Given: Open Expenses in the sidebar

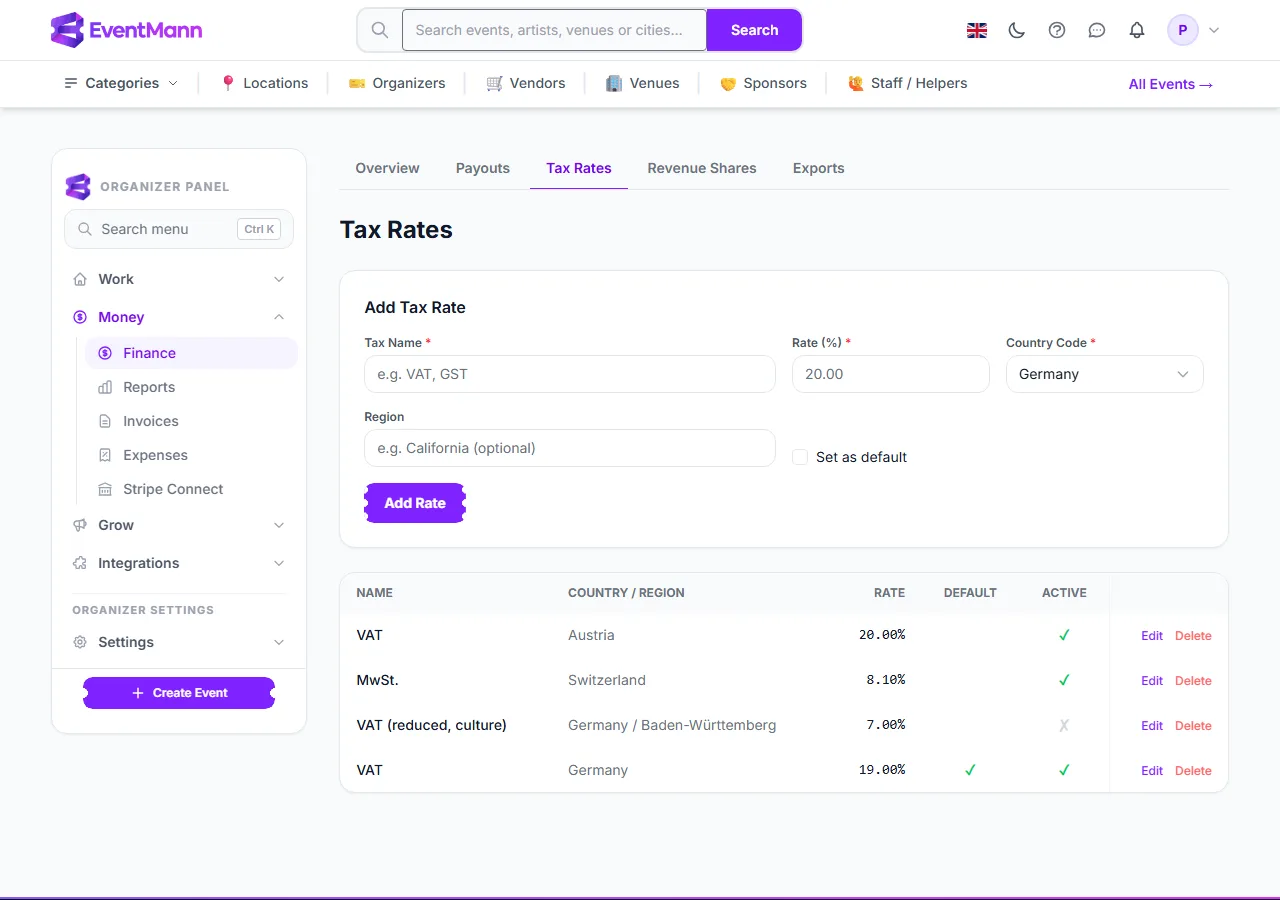Looking at the screenshot, I should [x=191, y=455].
